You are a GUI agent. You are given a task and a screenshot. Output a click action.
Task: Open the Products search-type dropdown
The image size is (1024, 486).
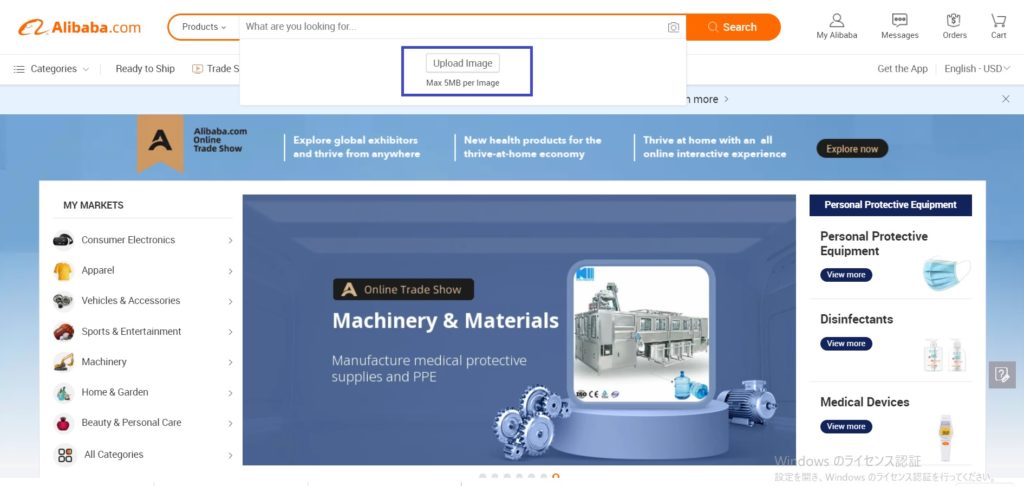(x=204, y=27)
